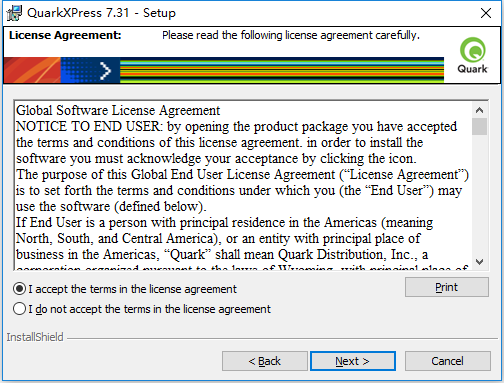Click the empty scrollbar track below thumb
The height and width of the screenshot is (383, 504).
[x=480, y=195]
